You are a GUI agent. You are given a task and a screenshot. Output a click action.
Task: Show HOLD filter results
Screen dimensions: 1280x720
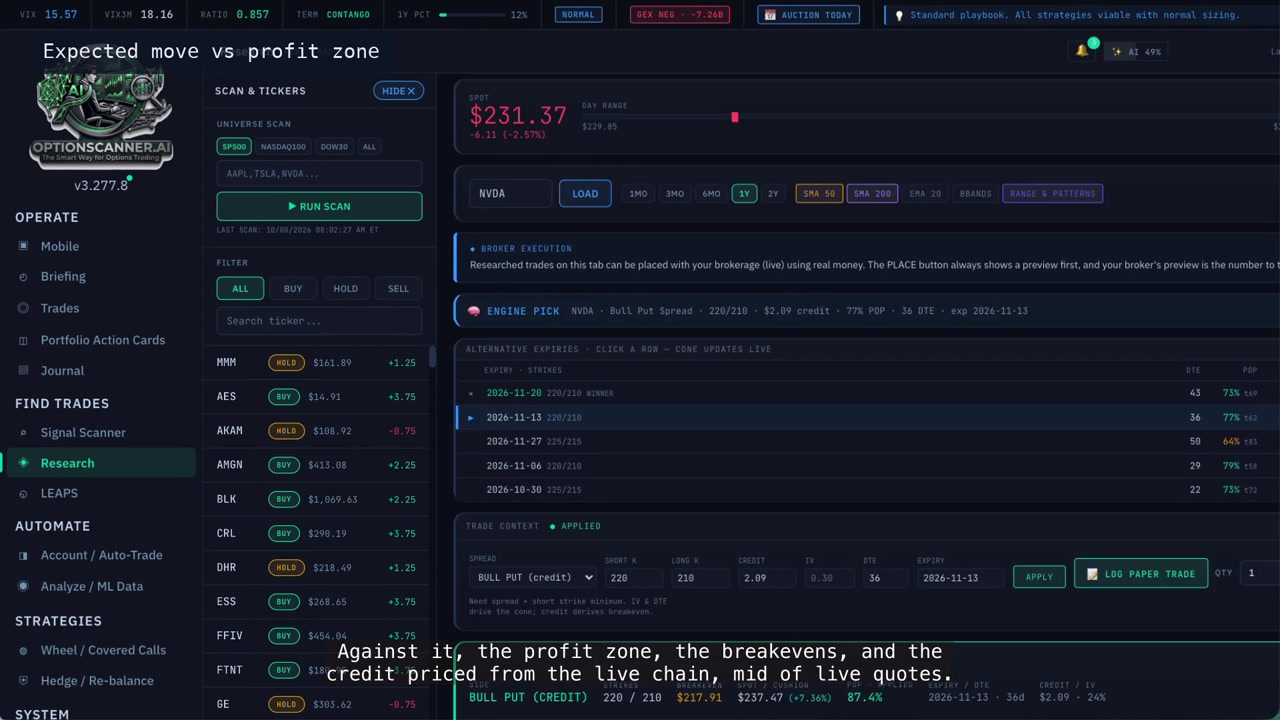(345, 289)
